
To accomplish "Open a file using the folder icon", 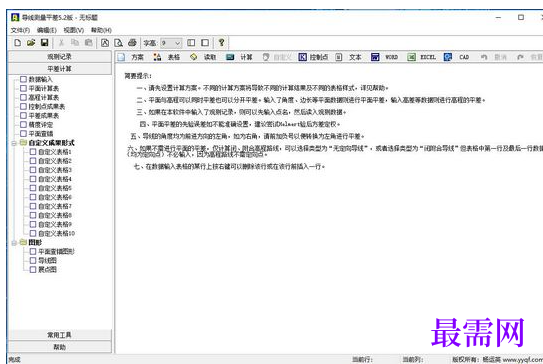I will [x=31, y=43].
